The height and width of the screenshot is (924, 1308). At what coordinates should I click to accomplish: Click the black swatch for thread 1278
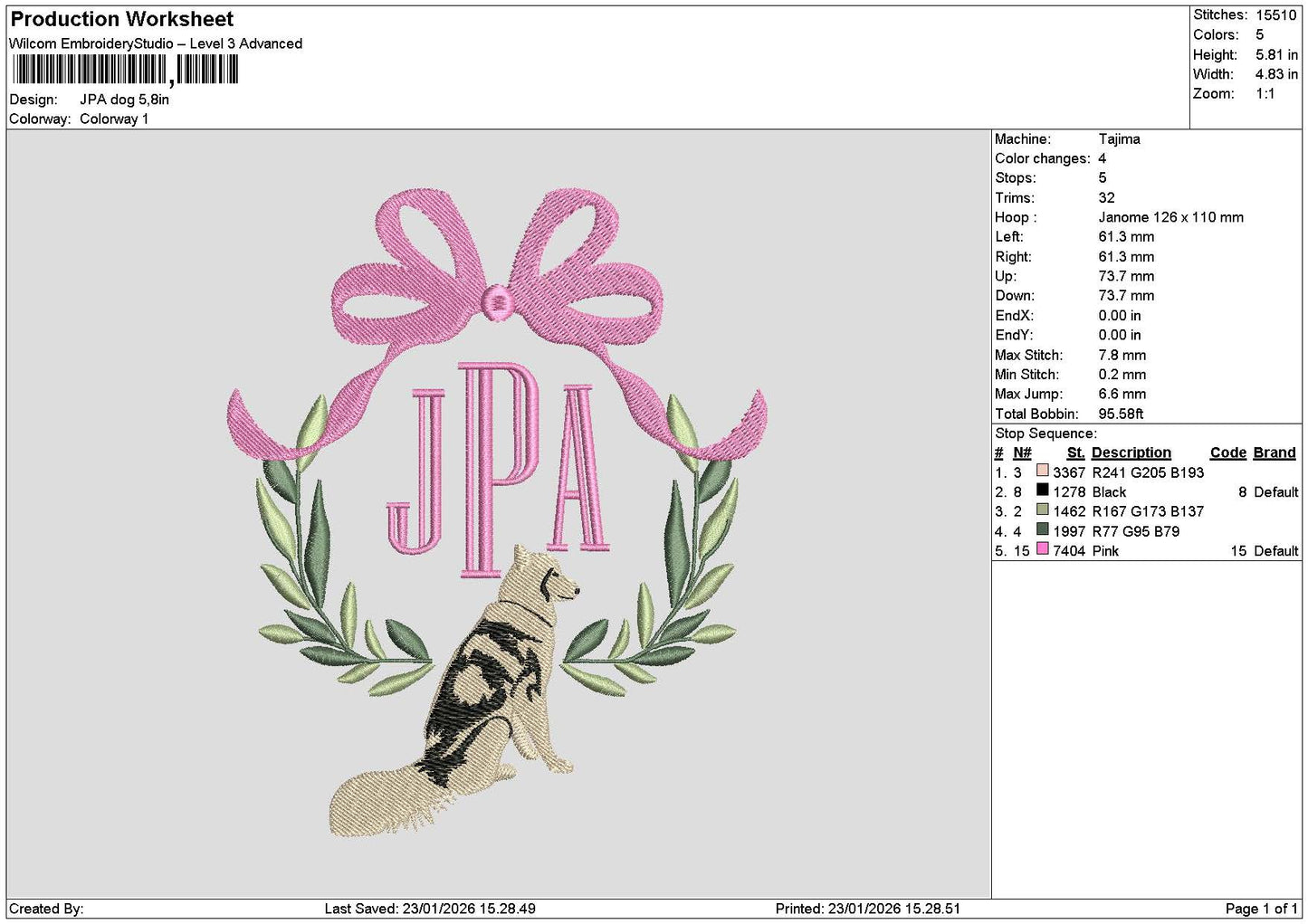click(x=1042, y=491)
